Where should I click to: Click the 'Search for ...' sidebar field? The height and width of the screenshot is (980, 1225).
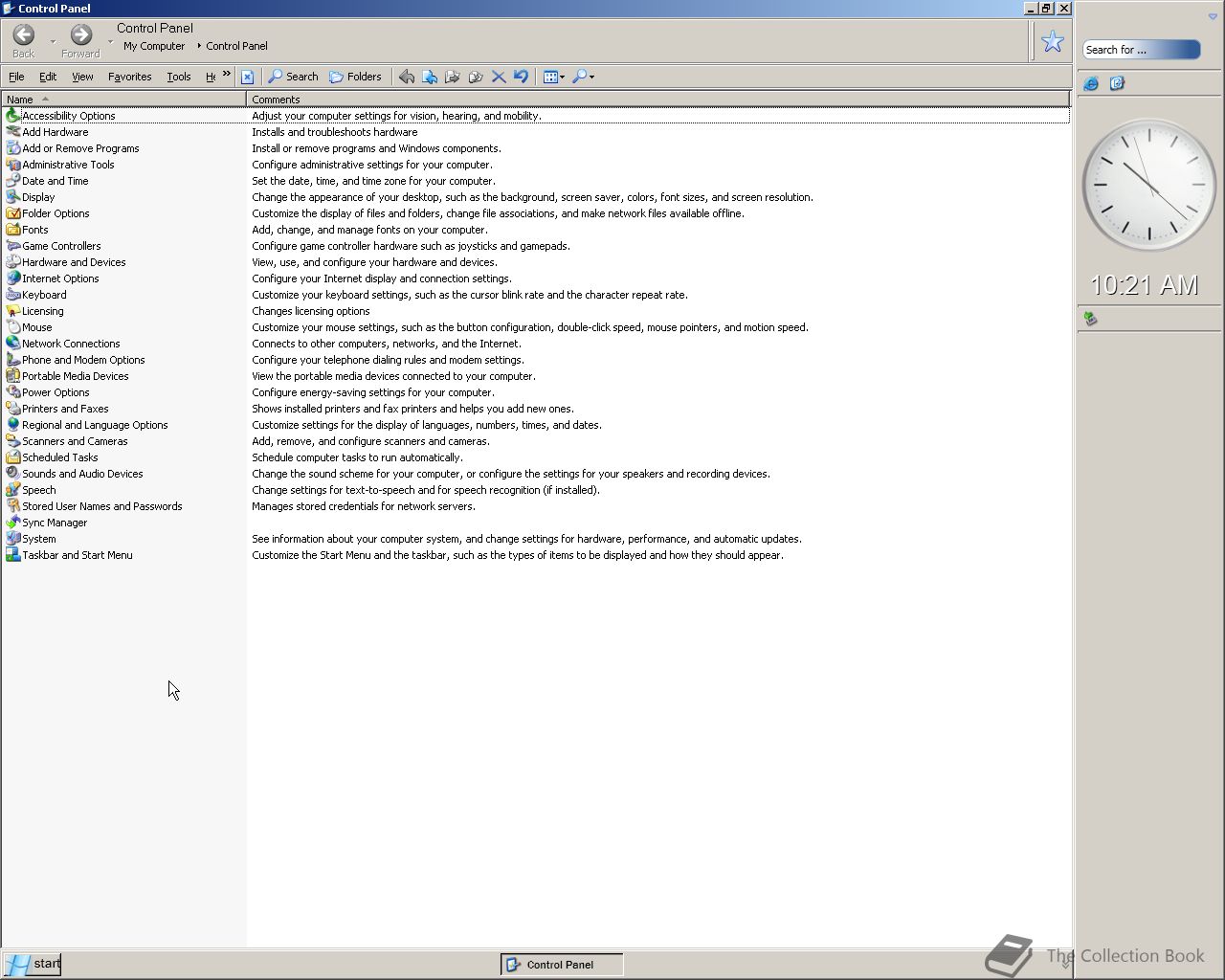(1141, 50)
